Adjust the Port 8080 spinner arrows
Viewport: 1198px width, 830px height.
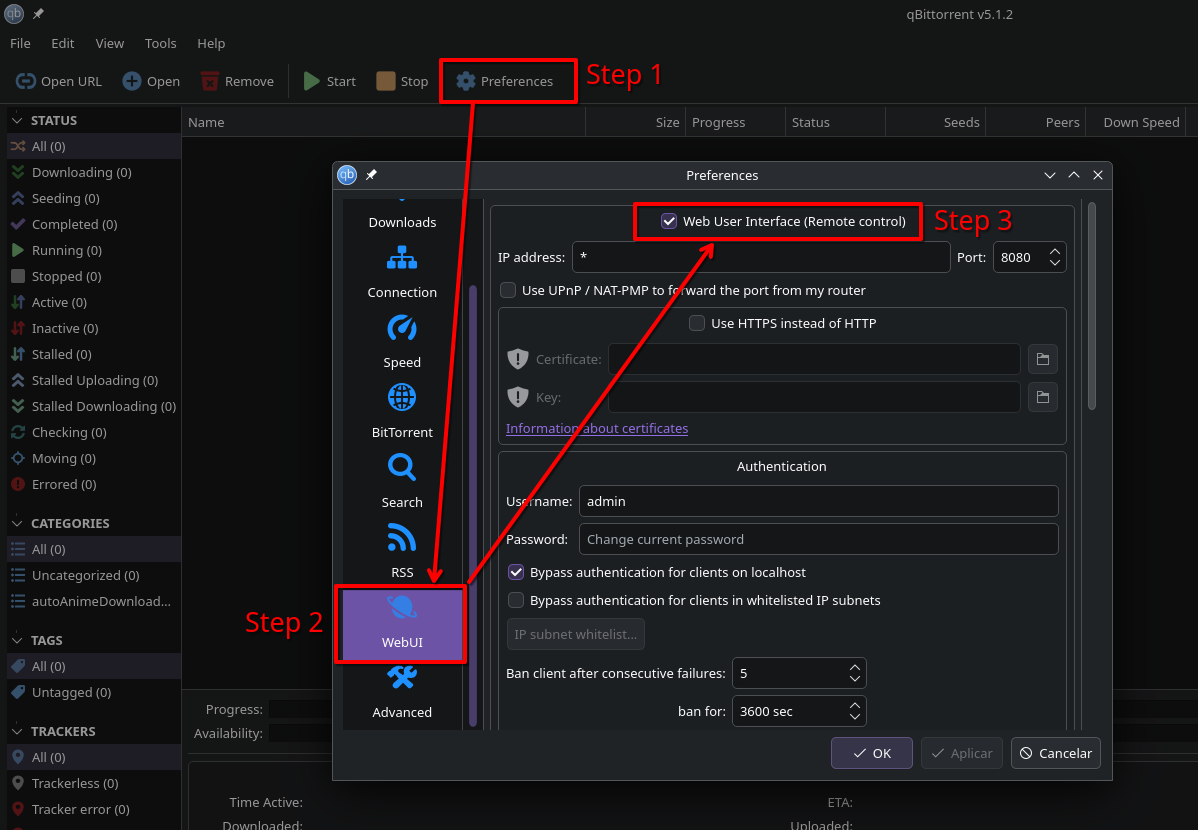tap(1054, 257)
